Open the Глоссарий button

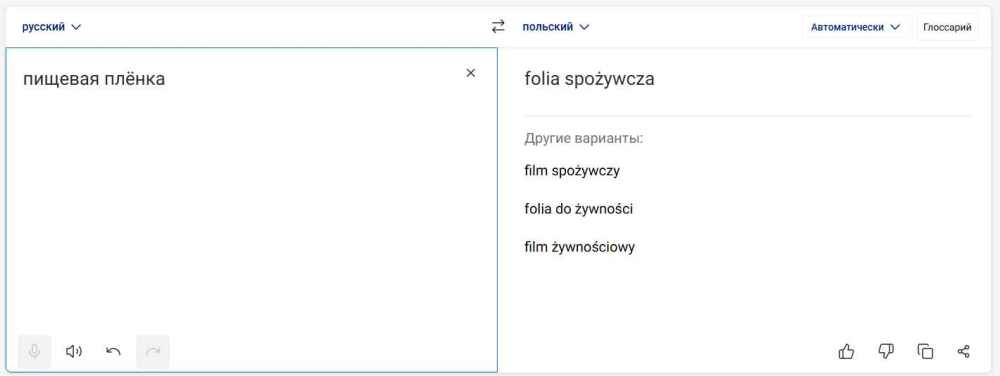pos(947,27)
